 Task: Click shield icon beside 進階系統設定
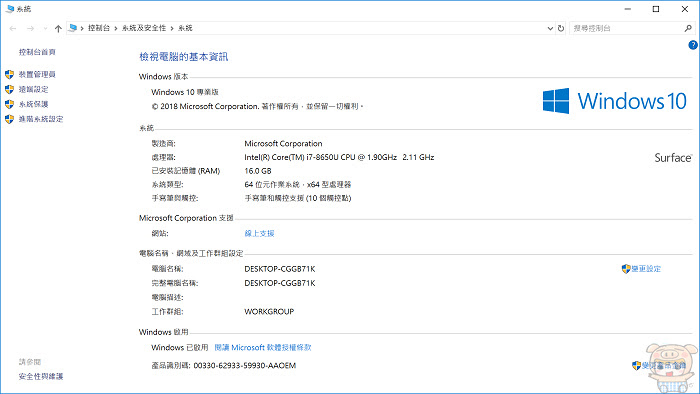point(9,119)
